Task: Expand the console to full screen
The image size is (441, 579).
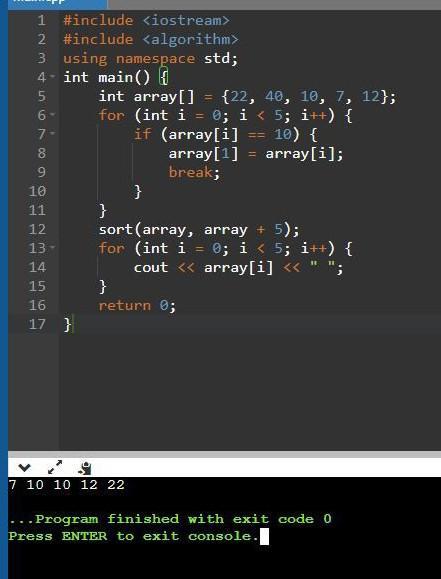Action: tap(55, 467)
